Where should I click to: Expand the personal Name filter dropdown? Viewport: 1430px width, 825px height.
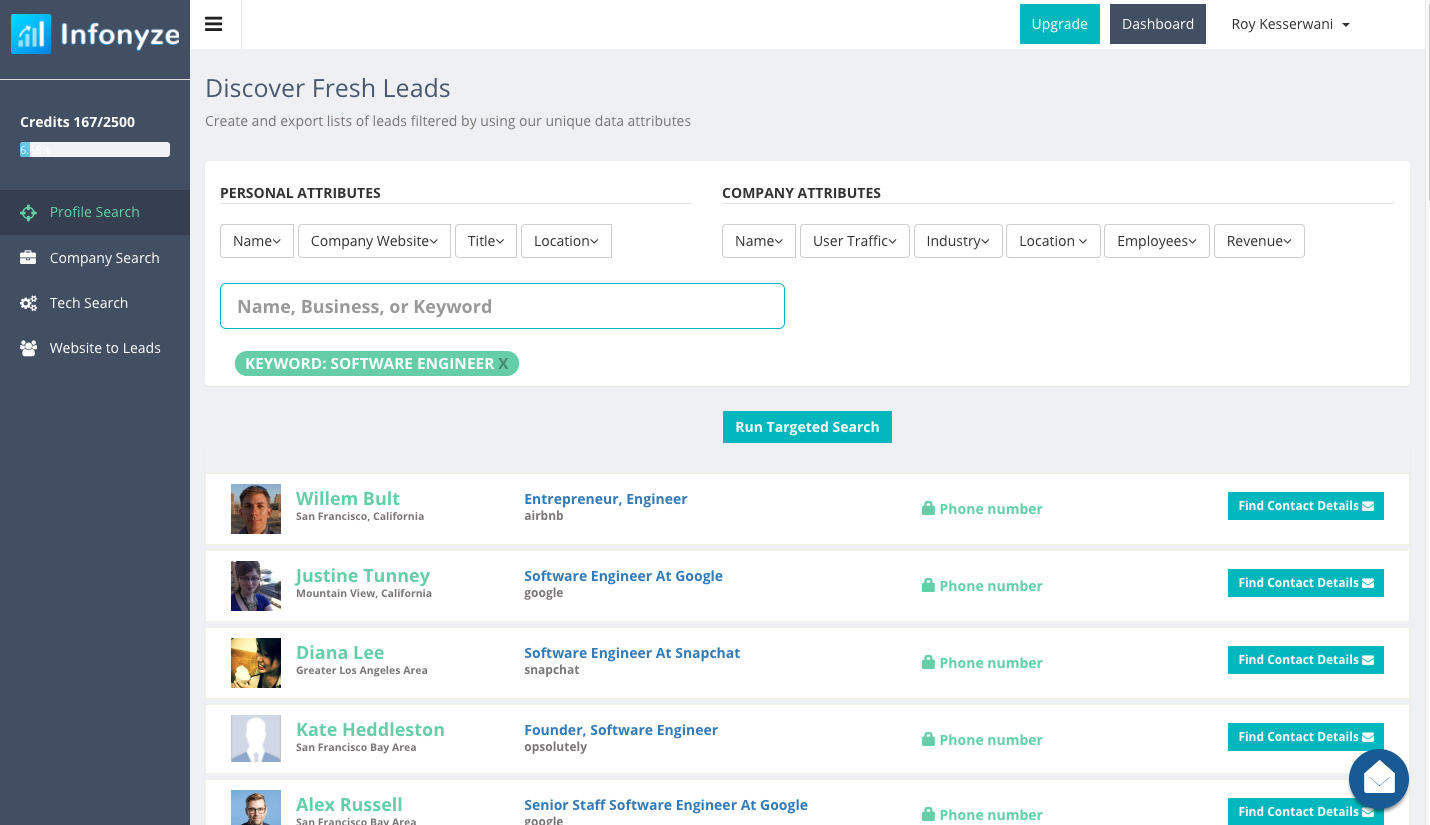coord(257,241)
